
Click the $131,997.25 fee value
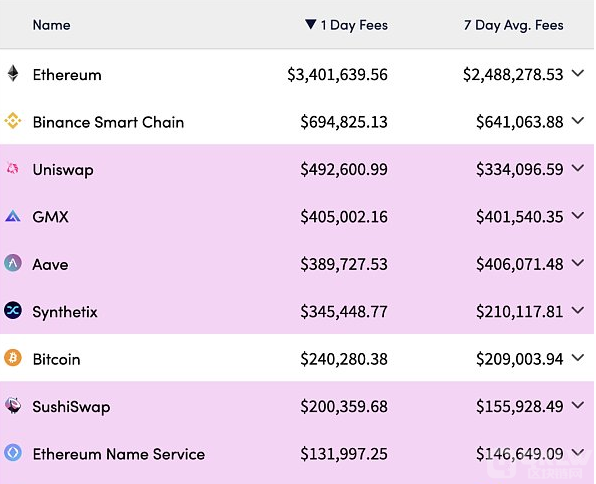344,454
